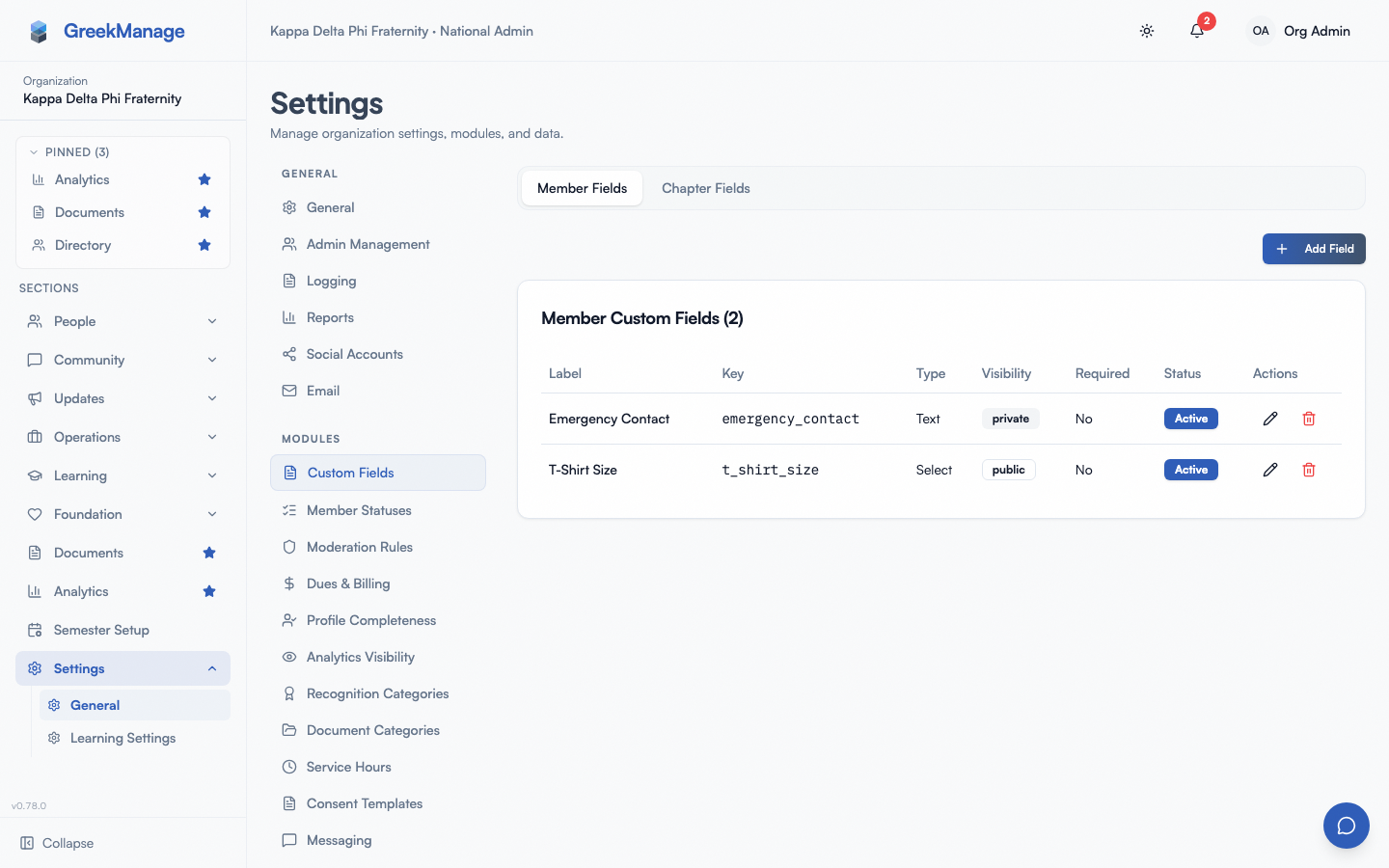Screen dimensions: 1389x868
Task: Open Recognition Categories module
Action: (x=378, y=693)
